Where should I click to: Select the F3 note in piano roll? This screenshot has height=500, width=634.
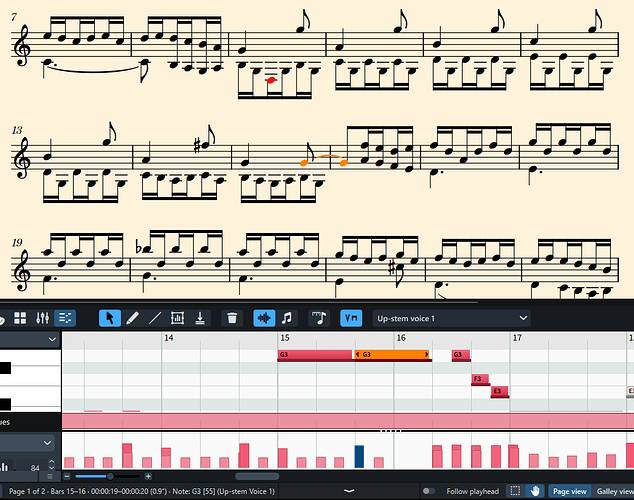coord(480,379)
